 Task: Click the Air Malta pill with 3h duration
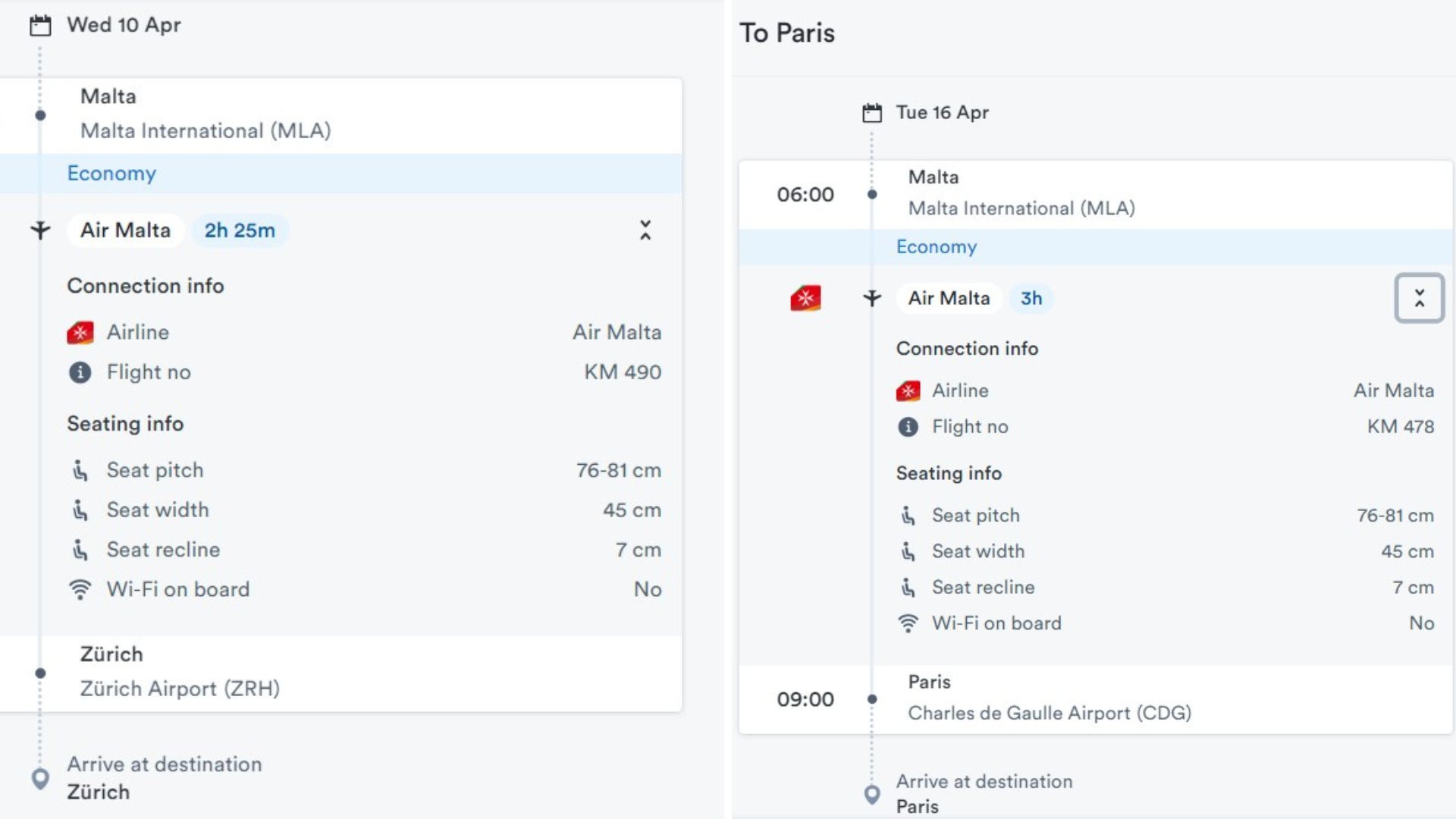(949, 298)
